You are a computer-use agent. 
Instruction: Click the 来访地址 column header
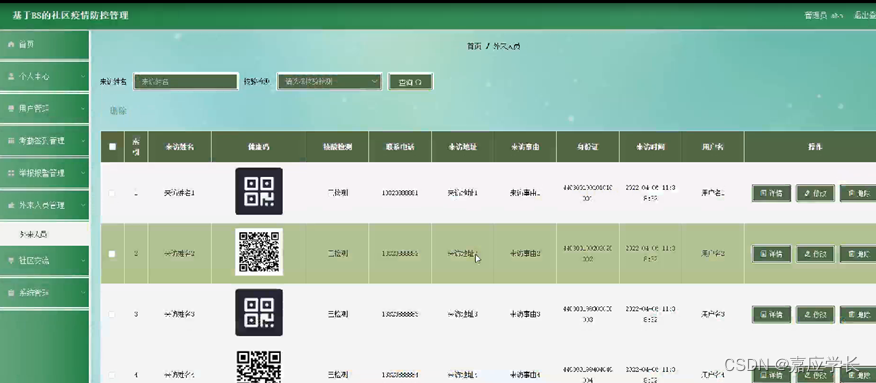pyautogui.click(x=463, y=147)
